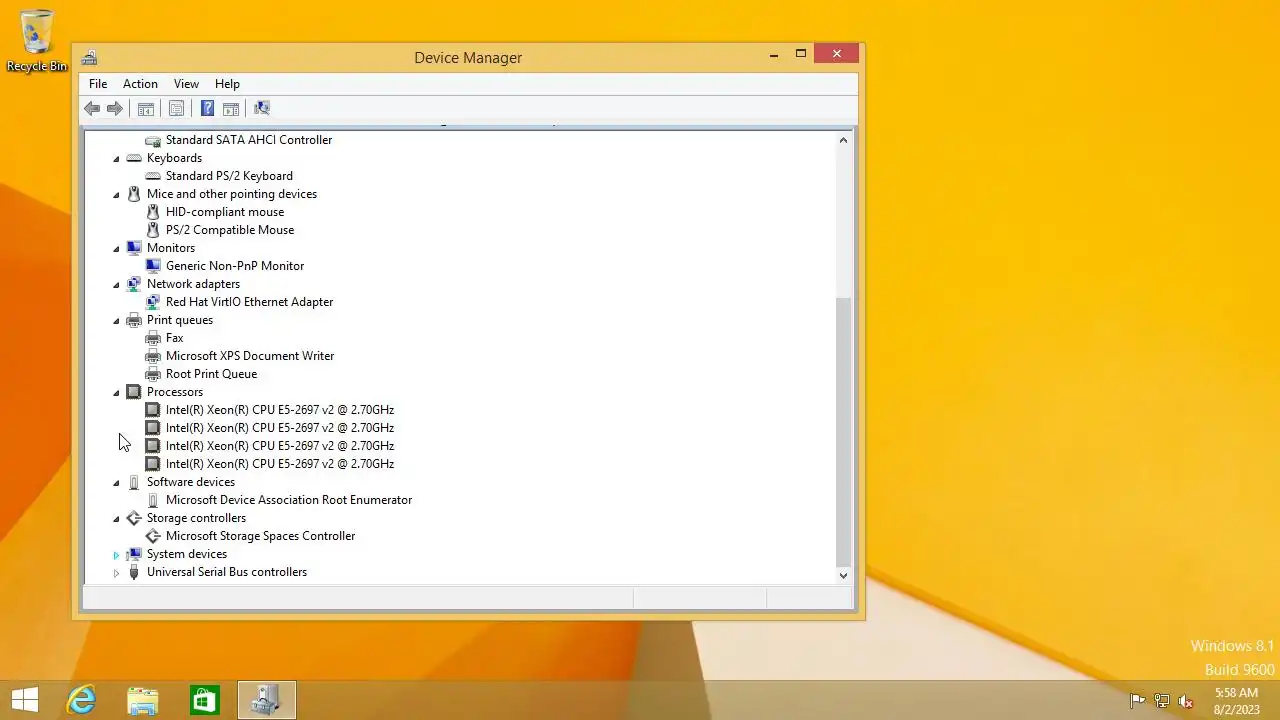This screenshot has width=1280, height=720.
Task: Select Microsoft Device Association Root Enumerator
Action: pyautogui.click(x=289, y=500)
